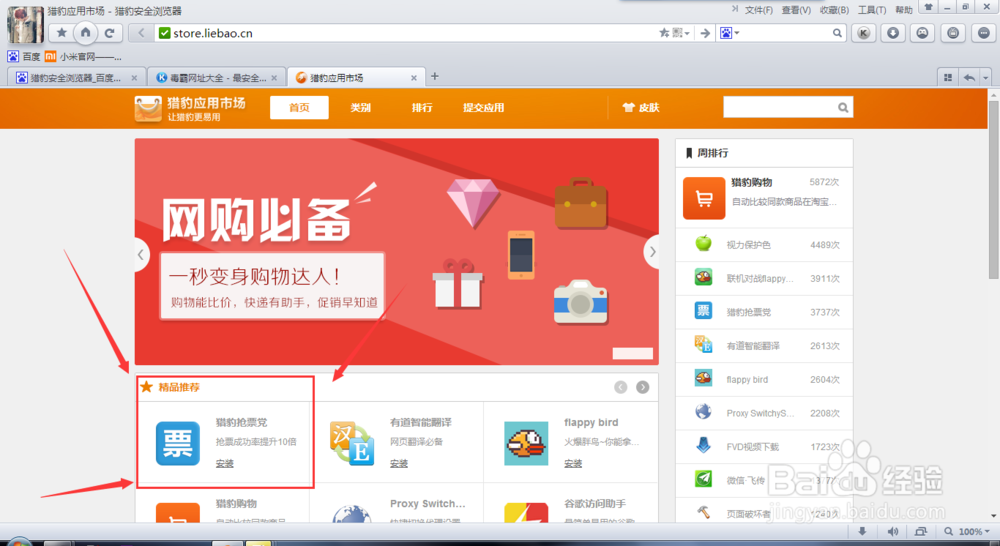The image size is (1000, 546).
Task: Show previous banner slide
Action: (141, 254)
